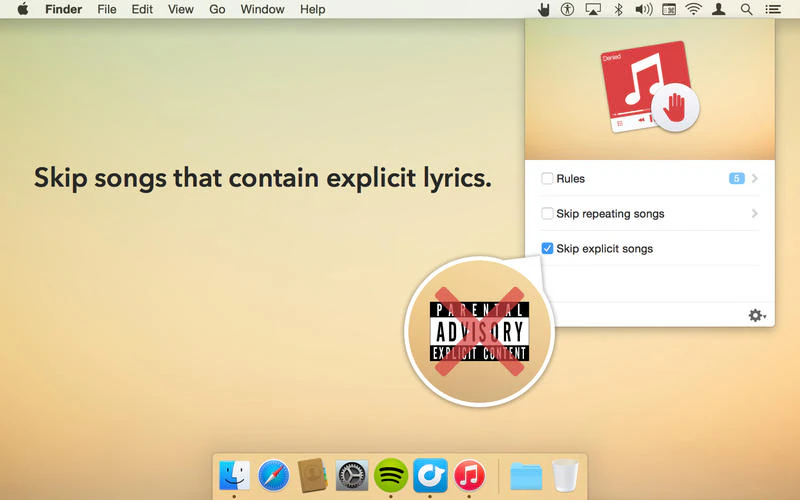The image size is (800, 500).
Task: Click the Denied app logo in popover
Action: pyautogui.click(x=649, y=87)
